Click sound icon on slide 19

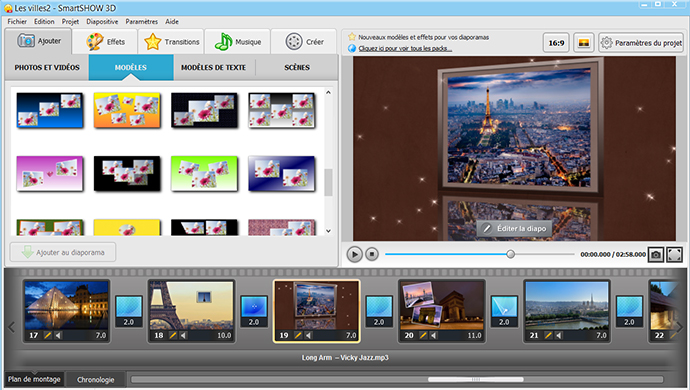[308, 335]
